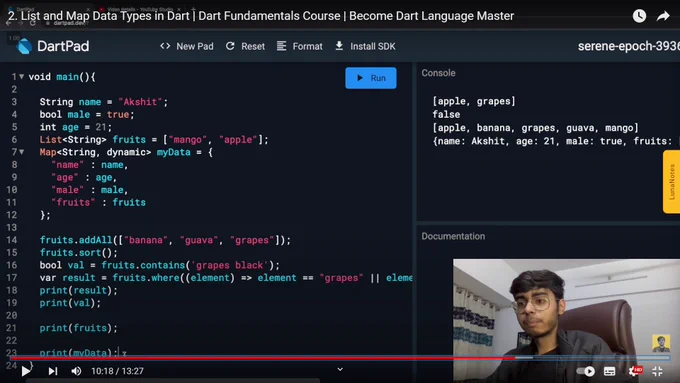680x383 pixels.
Task: Click the "fruits" map key on line 11
Action: 73,202
